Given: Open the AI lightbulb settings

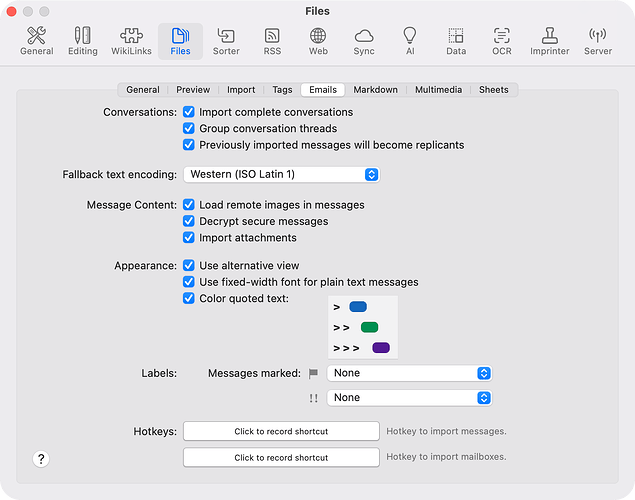Looking at the screenshot, I should point(409,41).
